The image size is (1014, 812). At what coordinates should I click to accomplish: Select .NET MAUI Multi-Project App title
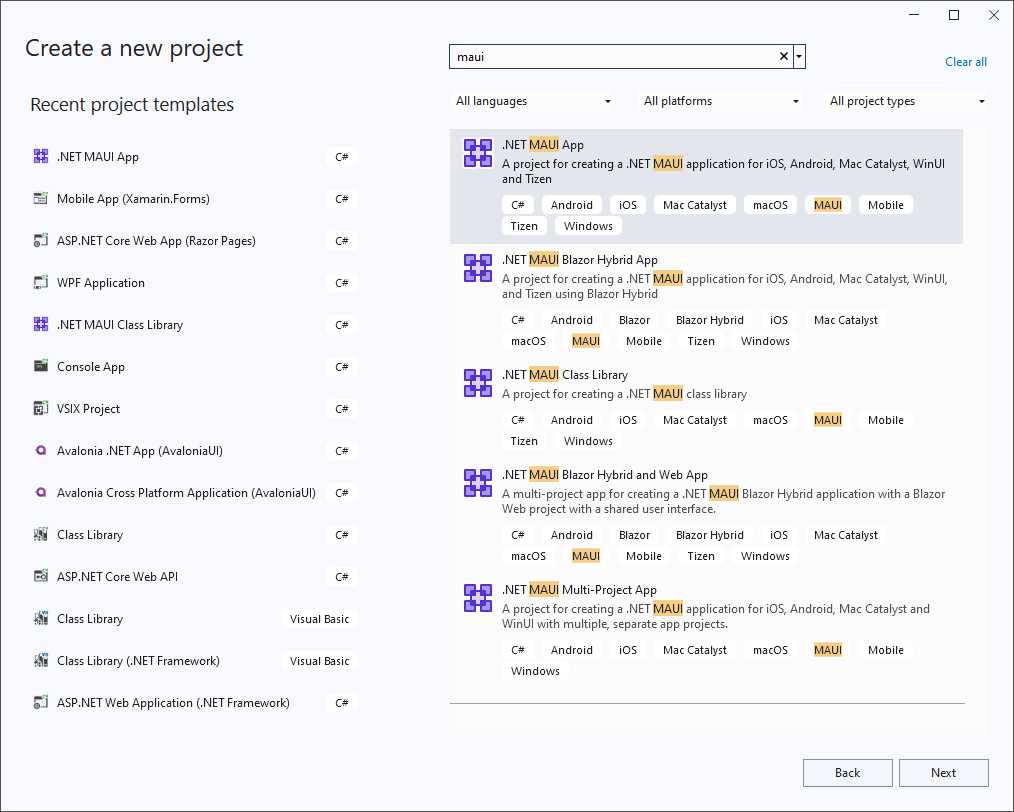coord(579,590)
